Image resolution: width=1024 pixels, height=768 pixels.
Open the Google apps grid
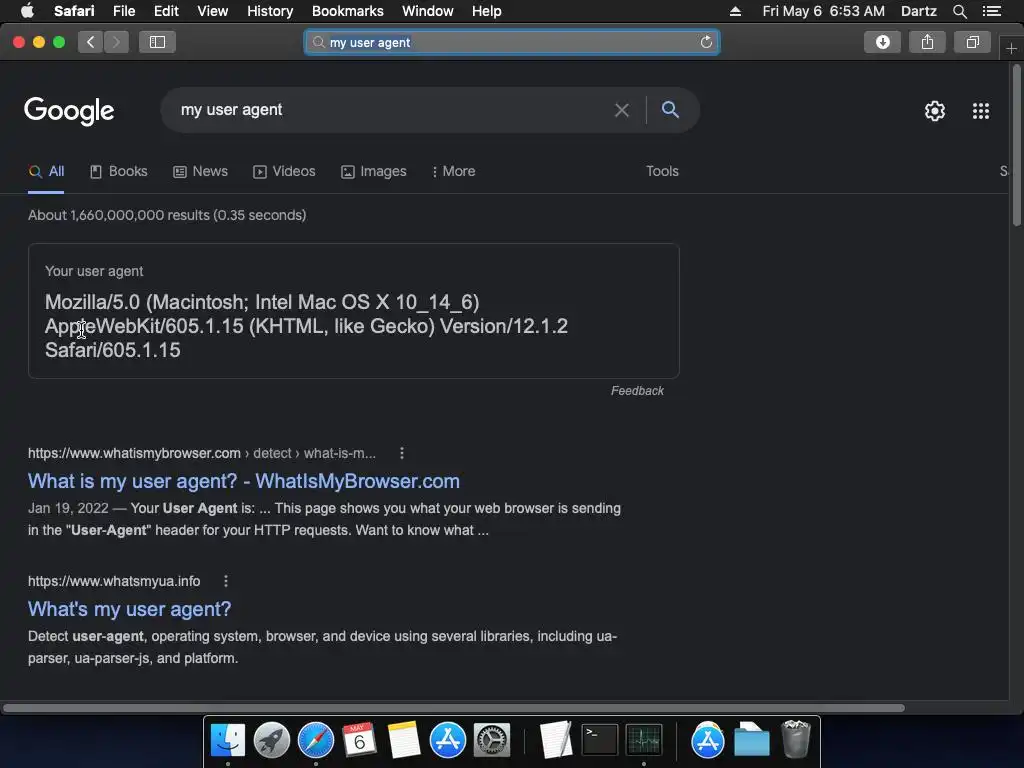tap(980, 111)
